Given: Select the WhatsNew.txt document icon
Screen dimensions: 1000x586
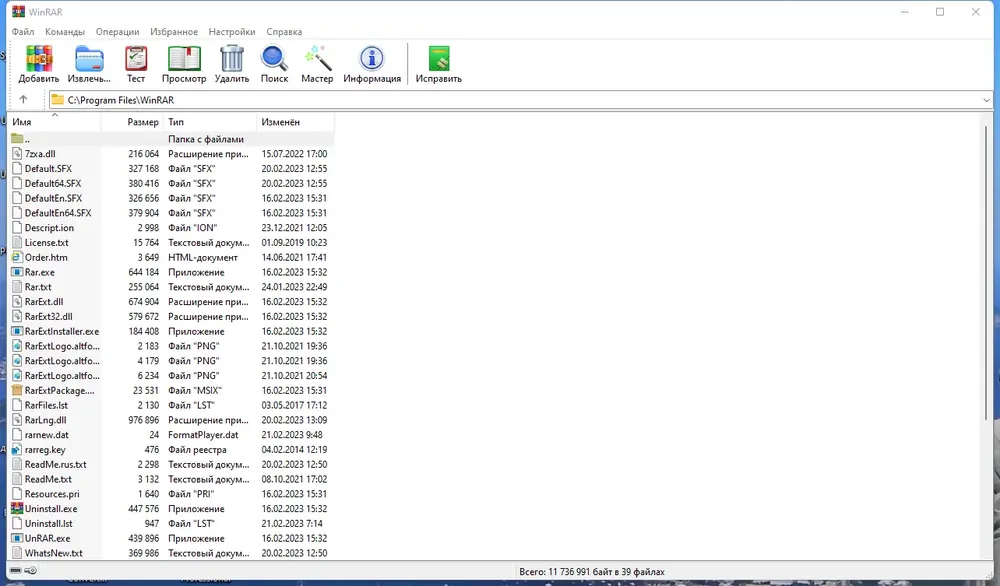Looking at the screenshot, I should coord(17,553).
